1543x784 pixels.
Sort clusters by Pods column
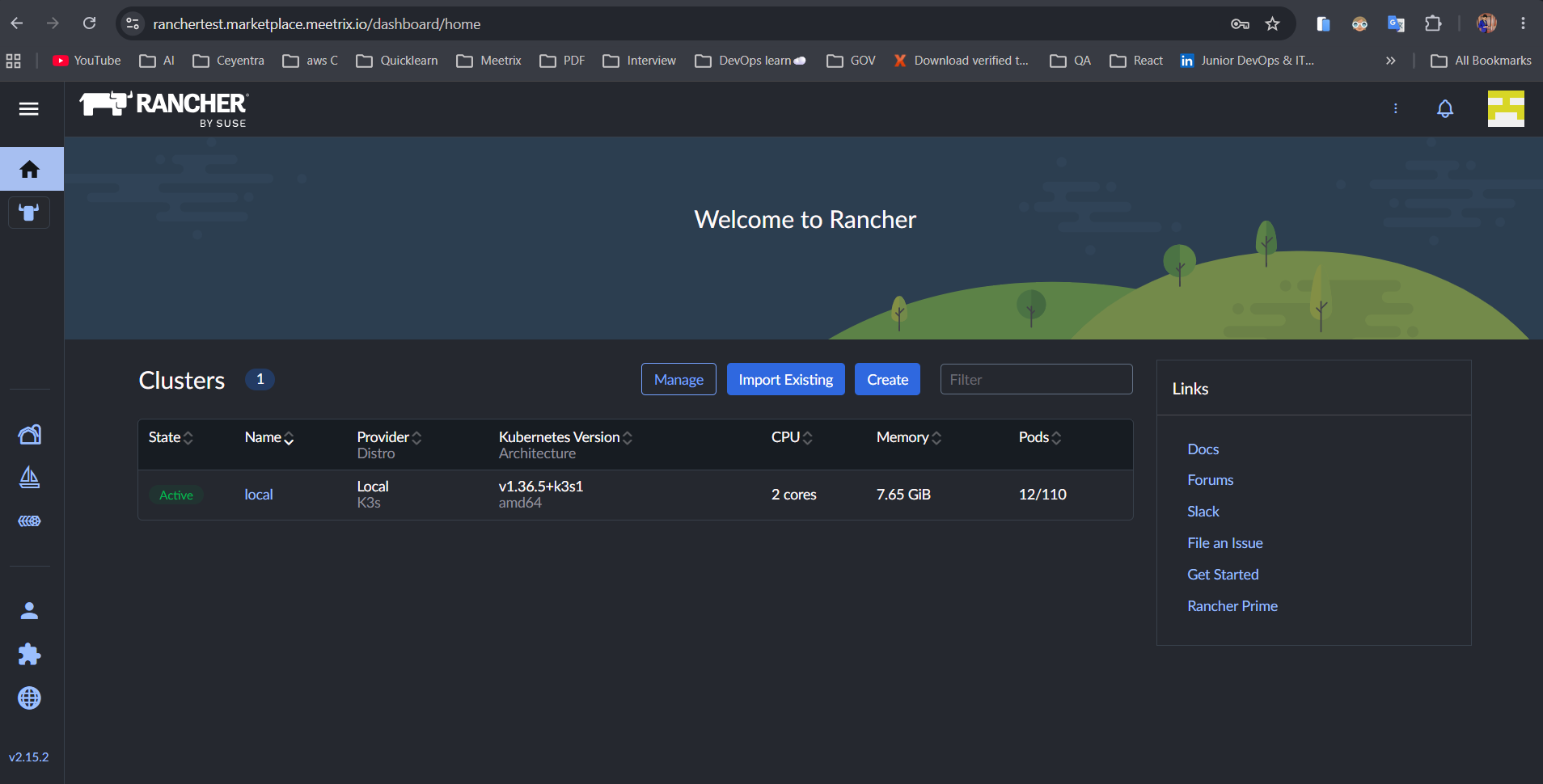[x=1040, y=437]
